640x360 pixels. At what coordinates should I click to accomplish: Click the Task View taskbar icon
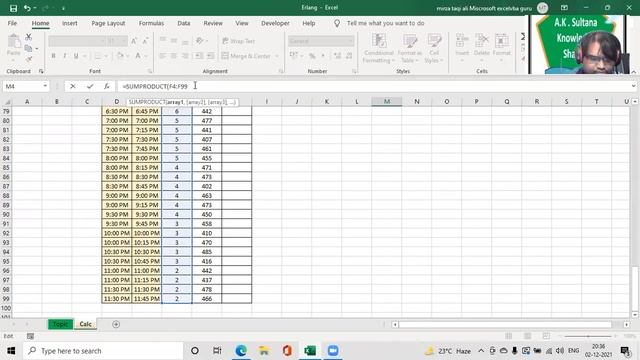tap(217, 351)
